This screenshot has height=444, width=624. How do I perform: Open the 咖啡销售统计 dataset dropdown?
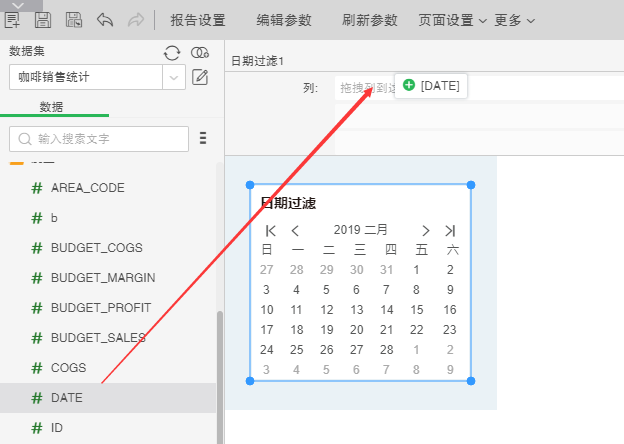tap(174, 77)
